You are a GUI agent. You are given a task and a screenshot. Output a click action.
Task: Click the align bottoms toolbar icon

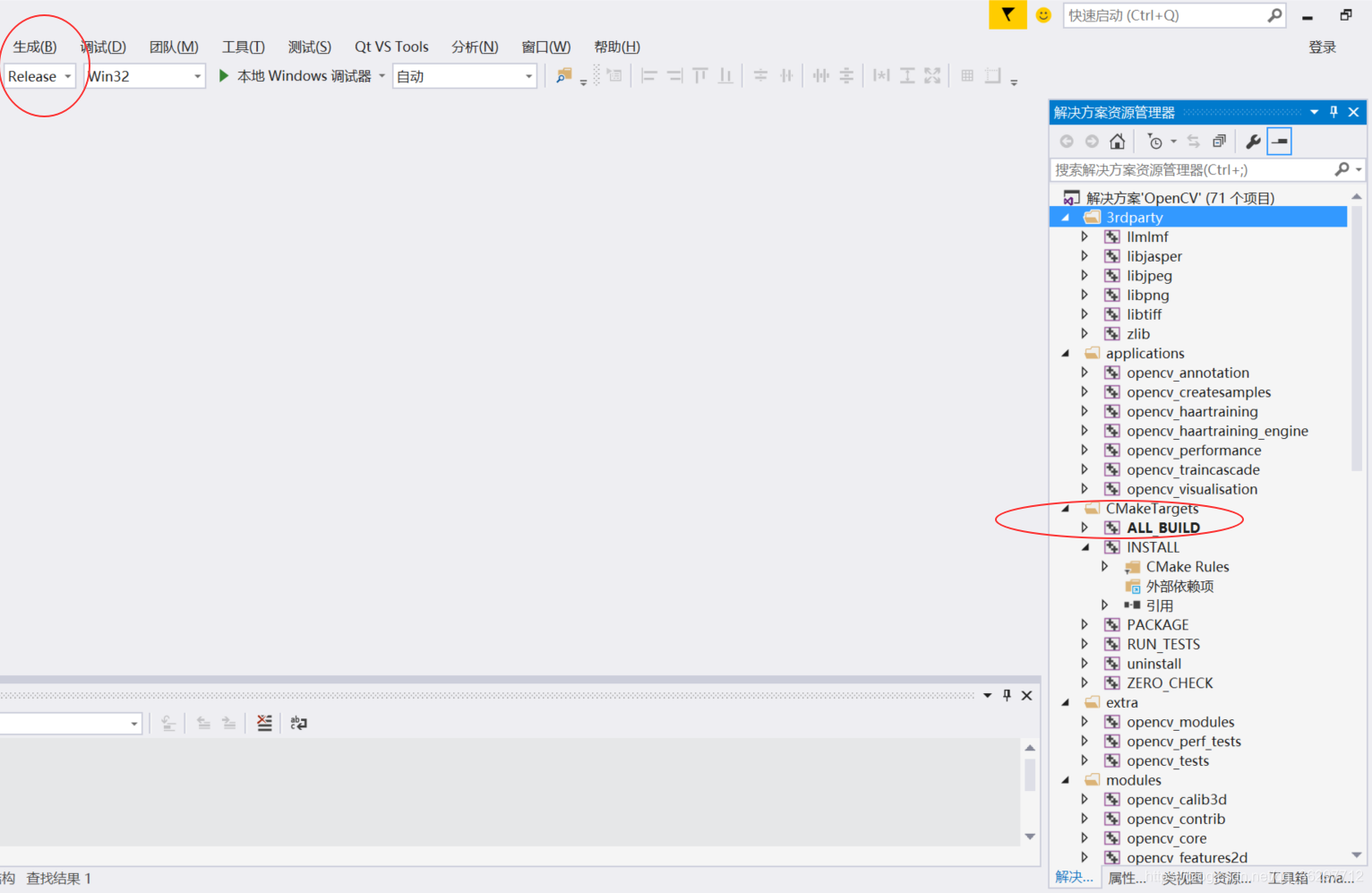(725, 76)
